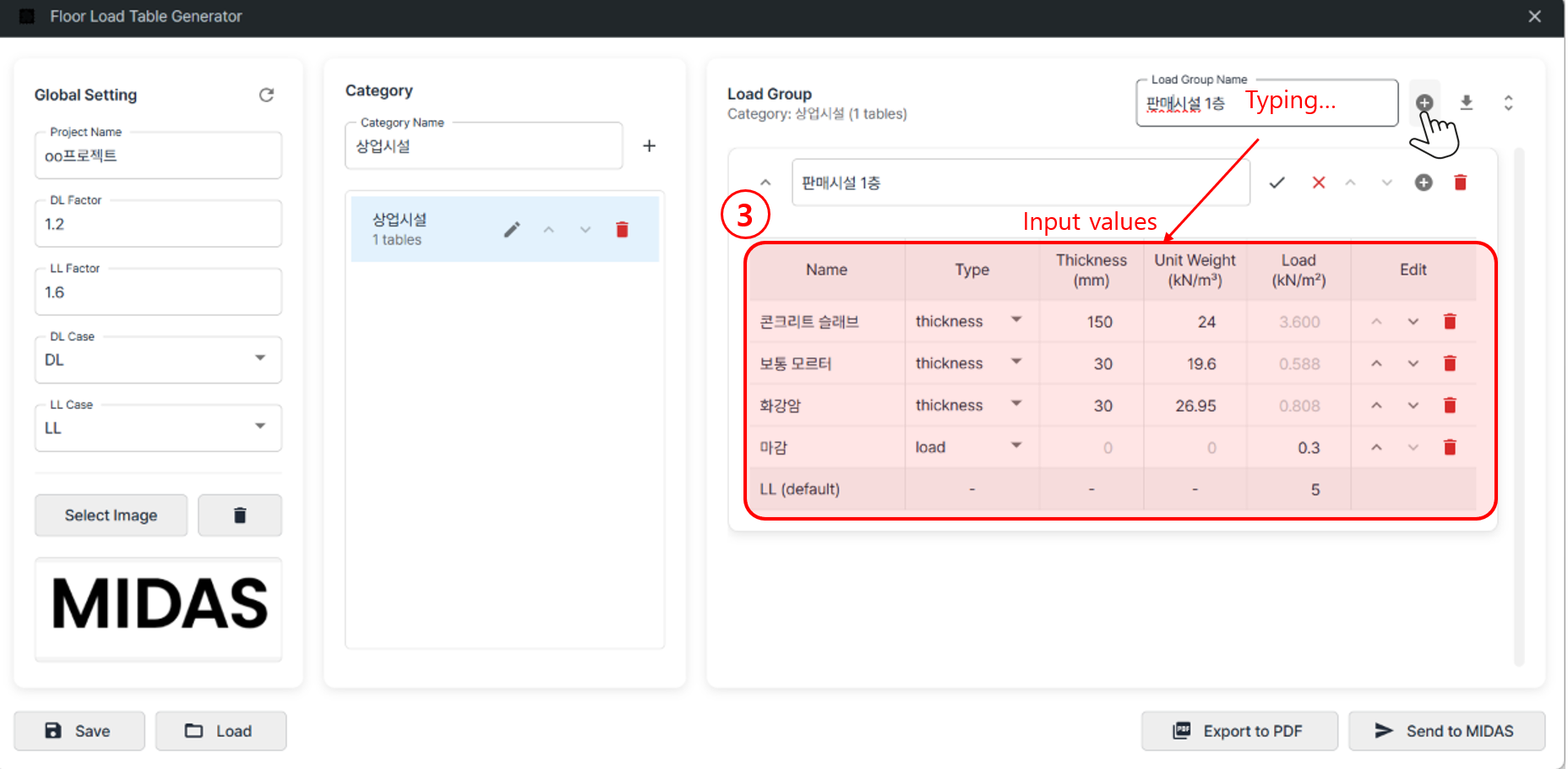Select the download icon beside Load Group Name
This screenshot has width=1568, height=769.
pos(1467,102)
